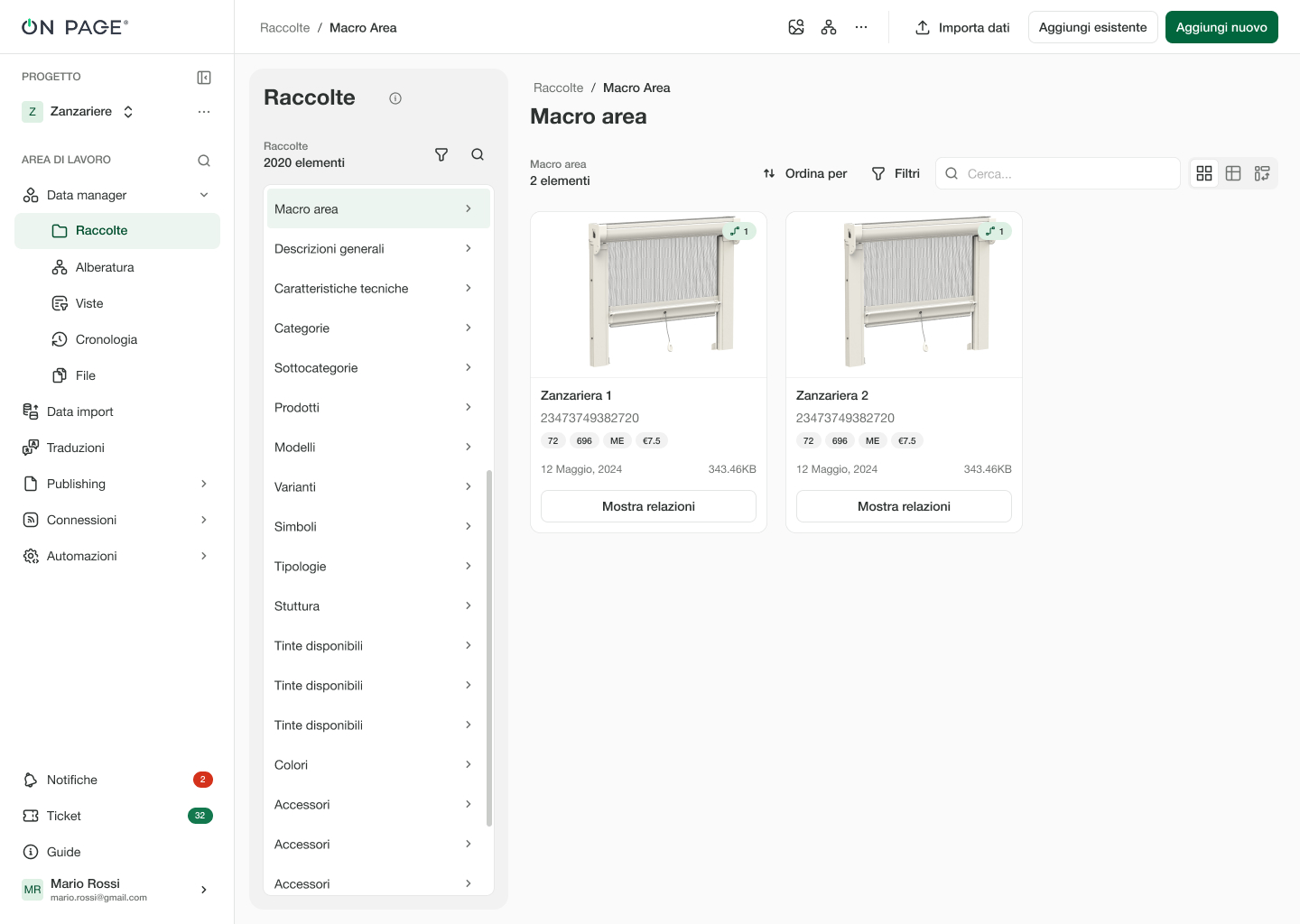Viewport: 1300px width, 924px height.
Task: Open the more options ellipsis in header
Action: pos(861,27)
